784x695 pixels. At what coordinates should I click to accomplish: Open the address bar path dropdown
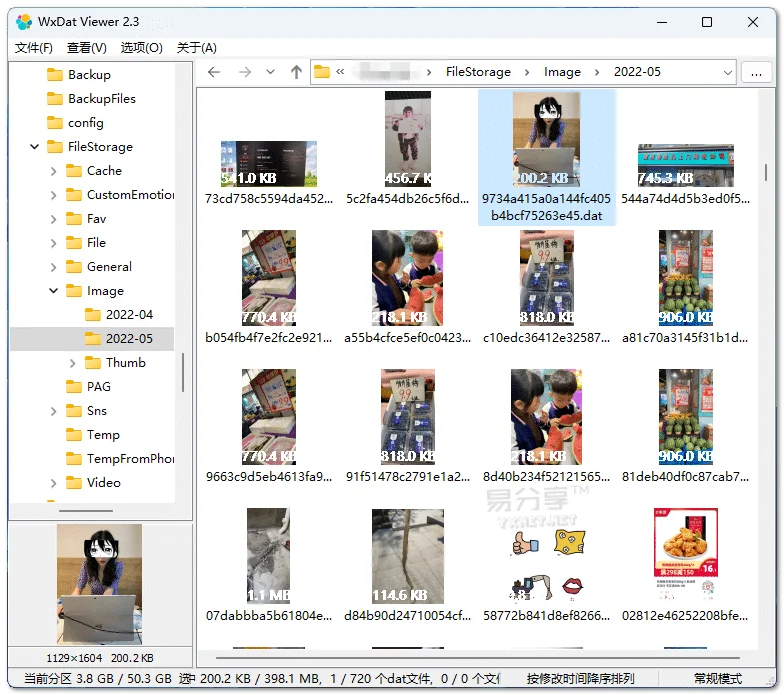727,72
